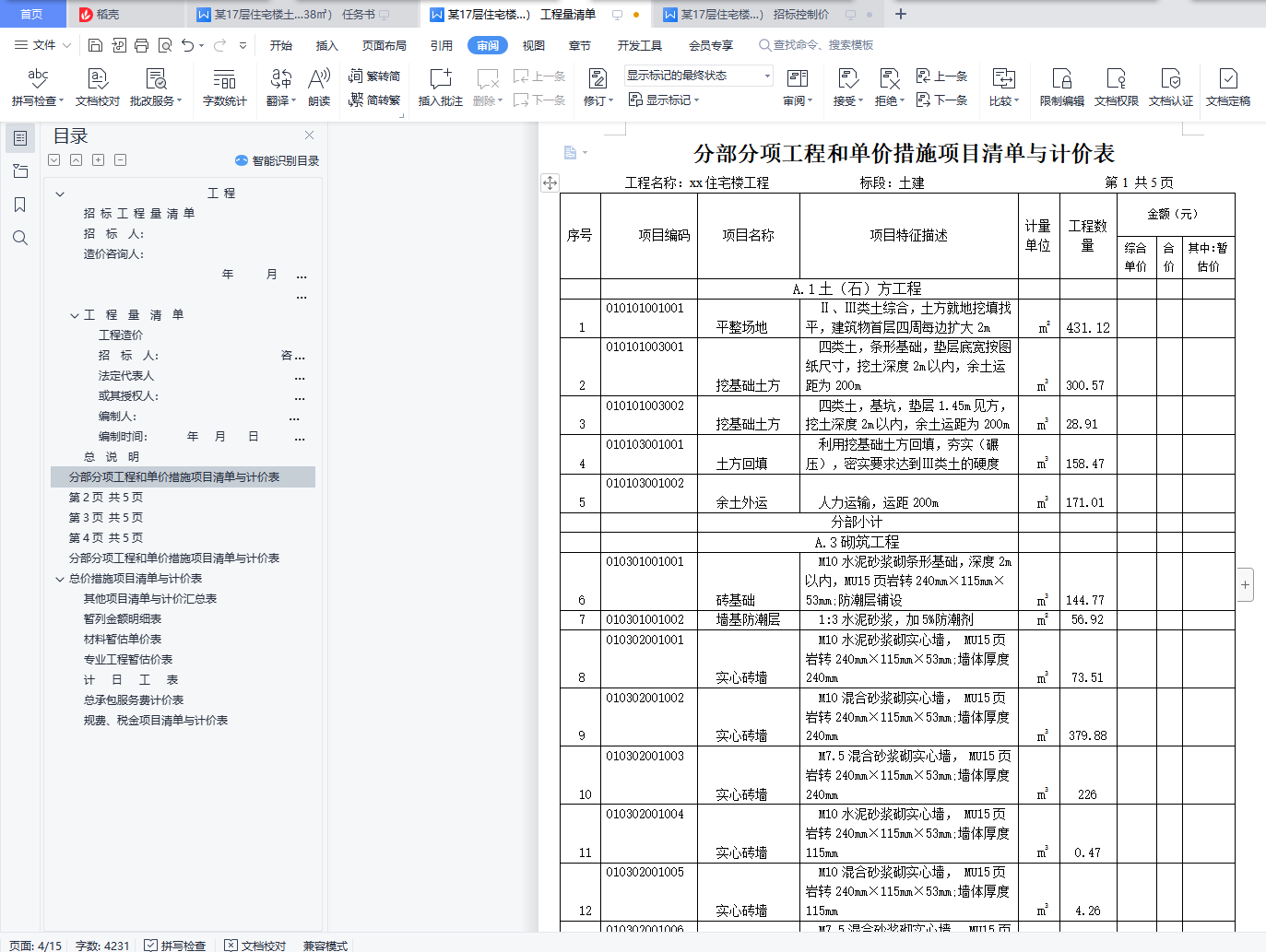Click smart outline recognition (智能识别目录)
The width and height of the screenshot is (1266, 952).
click(277, 160)
